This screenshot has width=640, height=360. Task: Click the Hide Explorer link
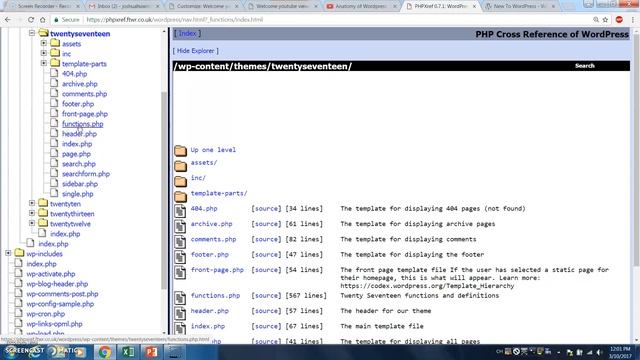point(196,51)
